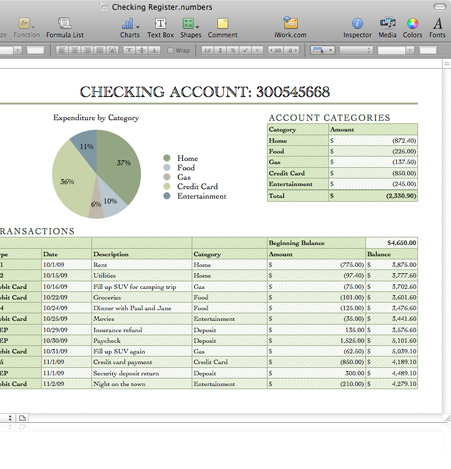Select the 10/24/09 date cell
Image resolution: width=451 pixels, height=469 pixels.
point(66,308)
